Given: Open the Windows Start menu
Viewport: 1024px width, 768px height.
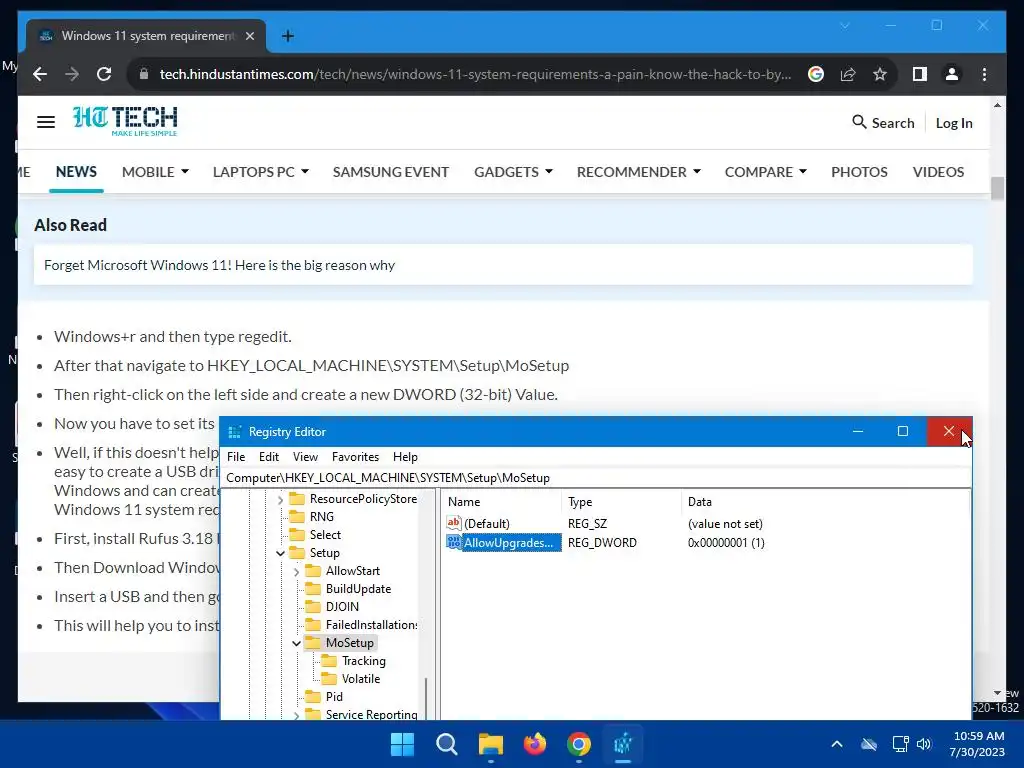Looking at the screenshot, I should click(402, 744).
